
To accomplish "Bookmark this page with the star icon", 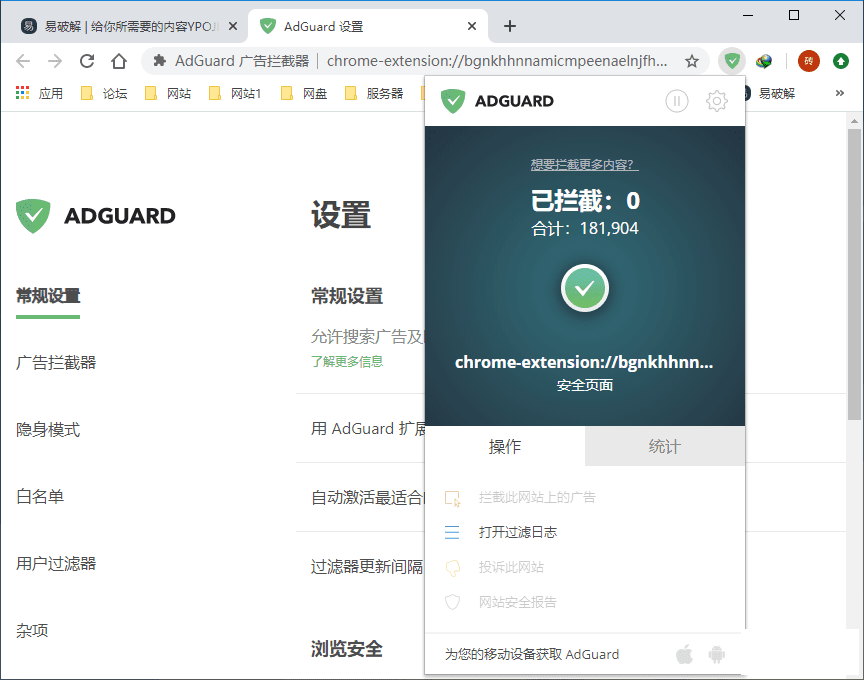I will (x=692, y=61).
